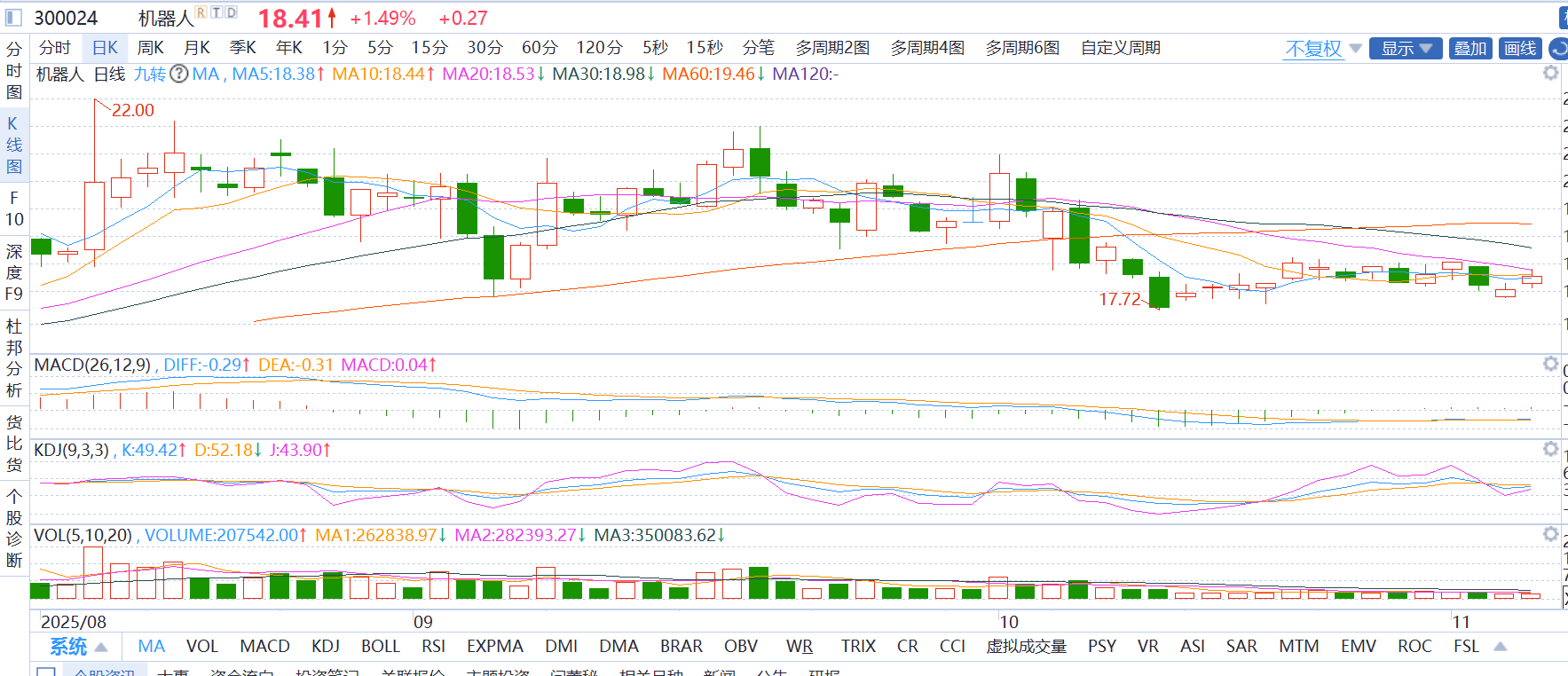Expand more indicators arrow after FSL

(1501, 647)
